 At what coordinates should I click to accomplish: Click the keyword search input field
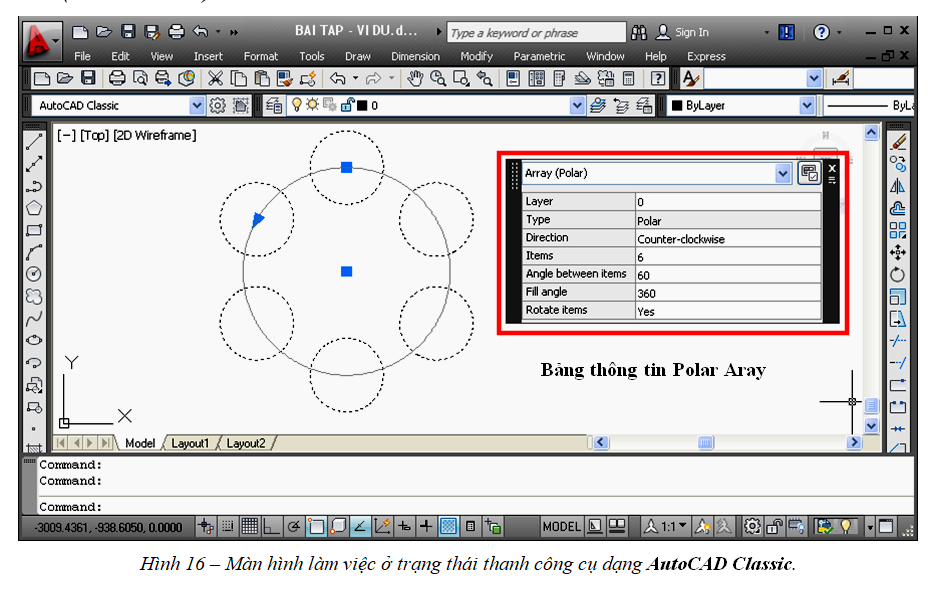(536, 33)
